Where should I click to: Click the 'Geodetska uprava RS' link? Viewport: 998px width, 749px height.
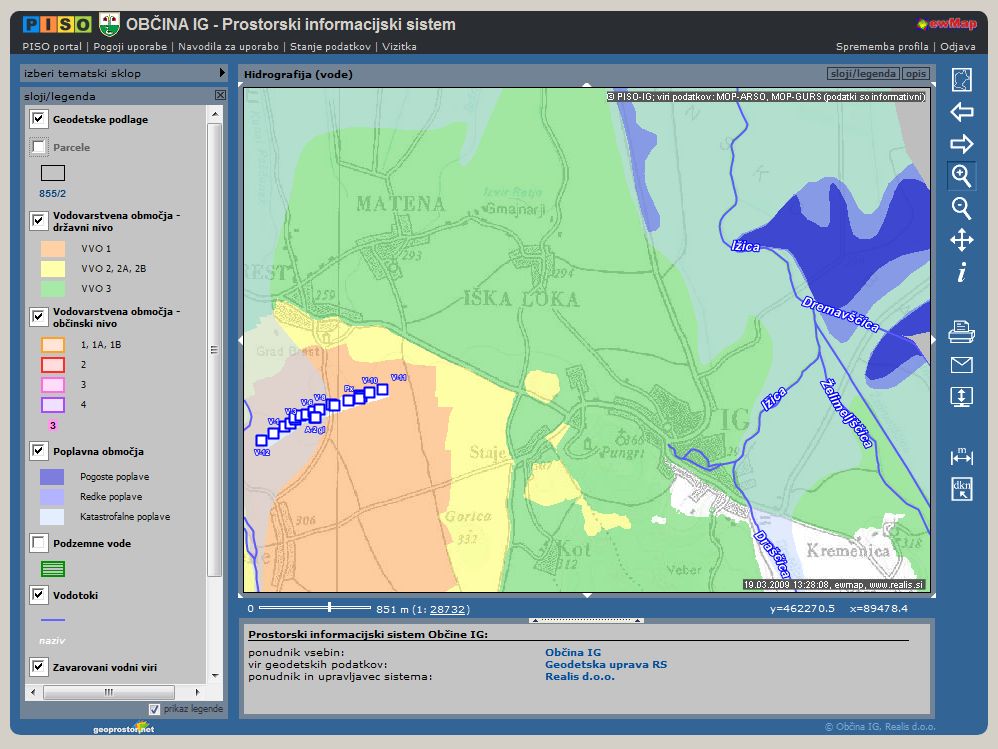605,664
